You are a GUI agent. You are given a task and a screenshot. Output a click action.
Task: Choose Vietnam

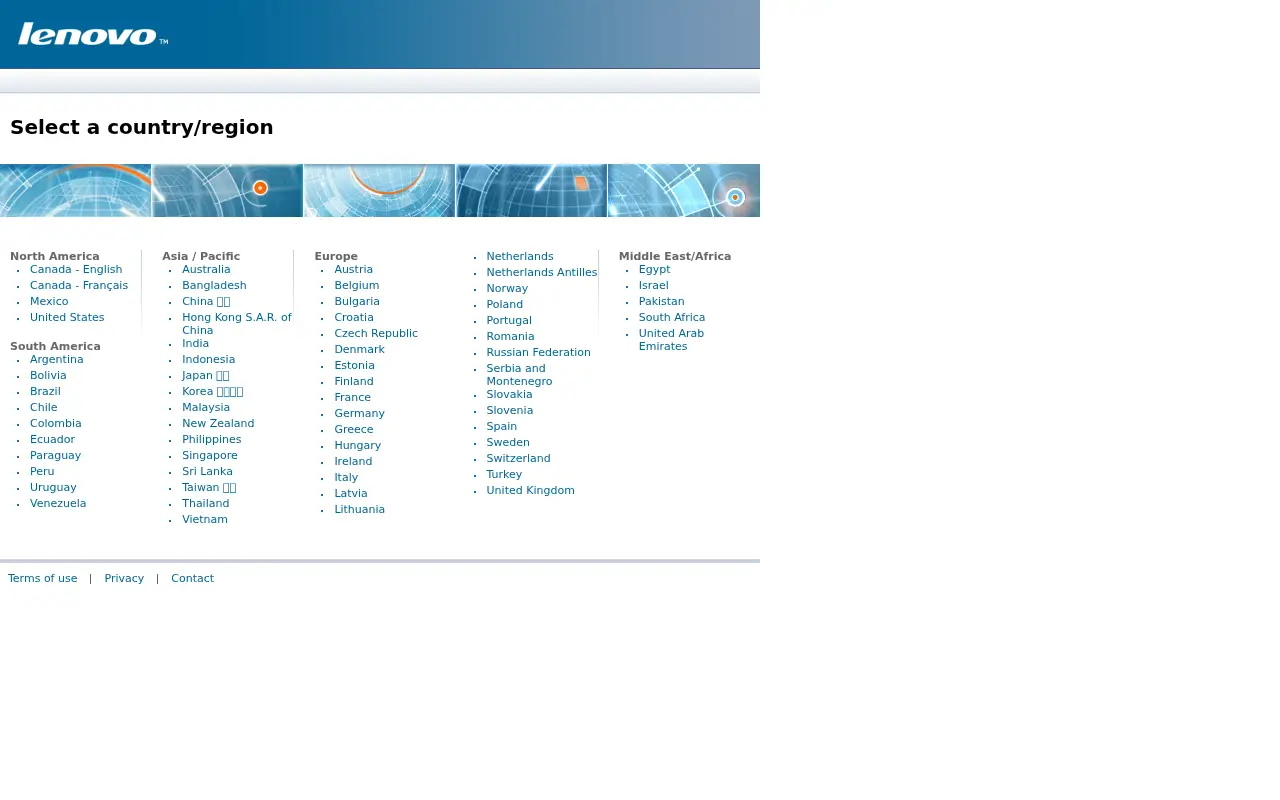tap(205, 519)
